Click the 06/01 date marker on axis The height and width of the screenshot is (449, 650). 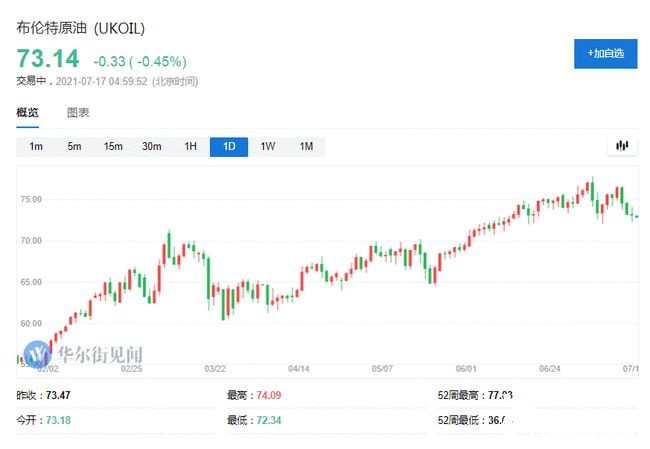pos(466,368)
